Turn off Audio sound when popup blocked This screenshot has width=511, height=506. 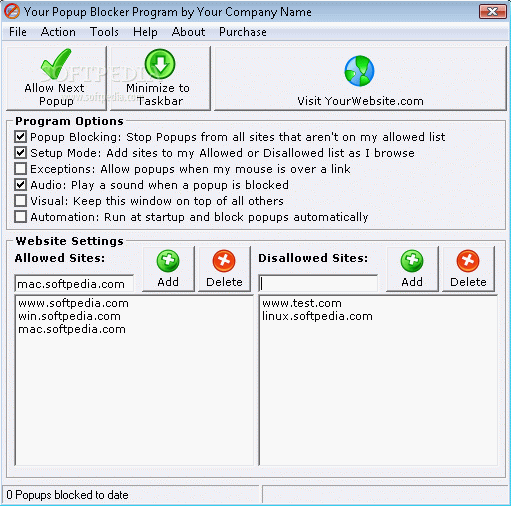(x=21, y=185)
